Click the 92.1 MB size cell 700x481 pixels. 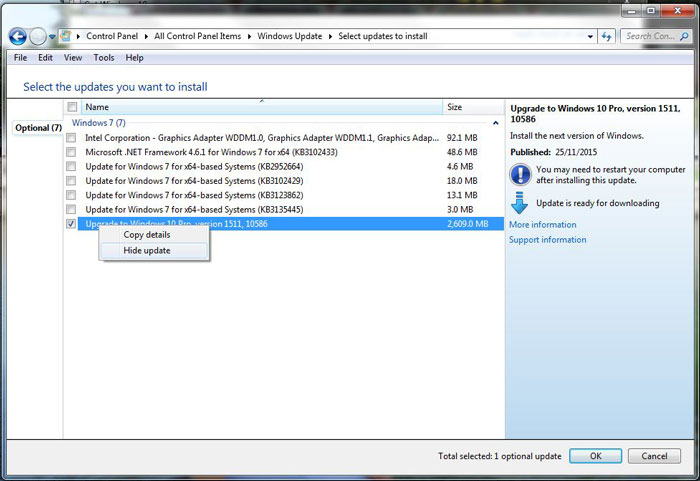pos(462,138)
